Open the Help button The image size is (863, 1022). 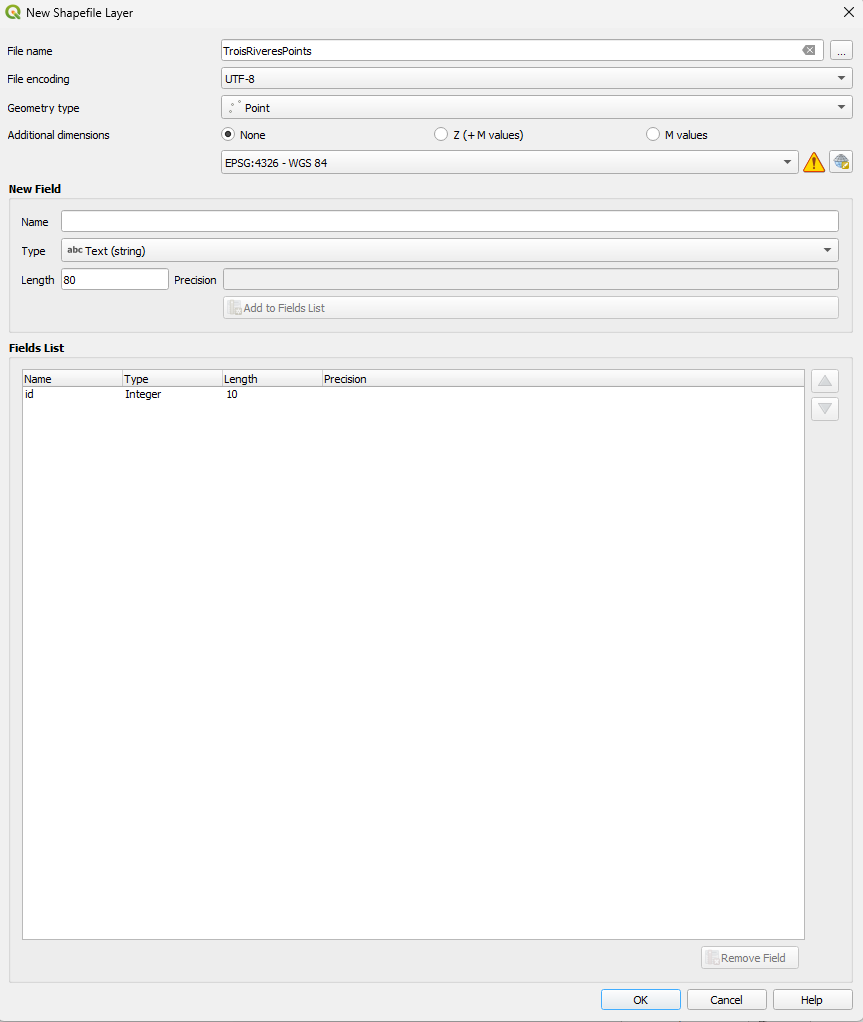point(812,1000)
